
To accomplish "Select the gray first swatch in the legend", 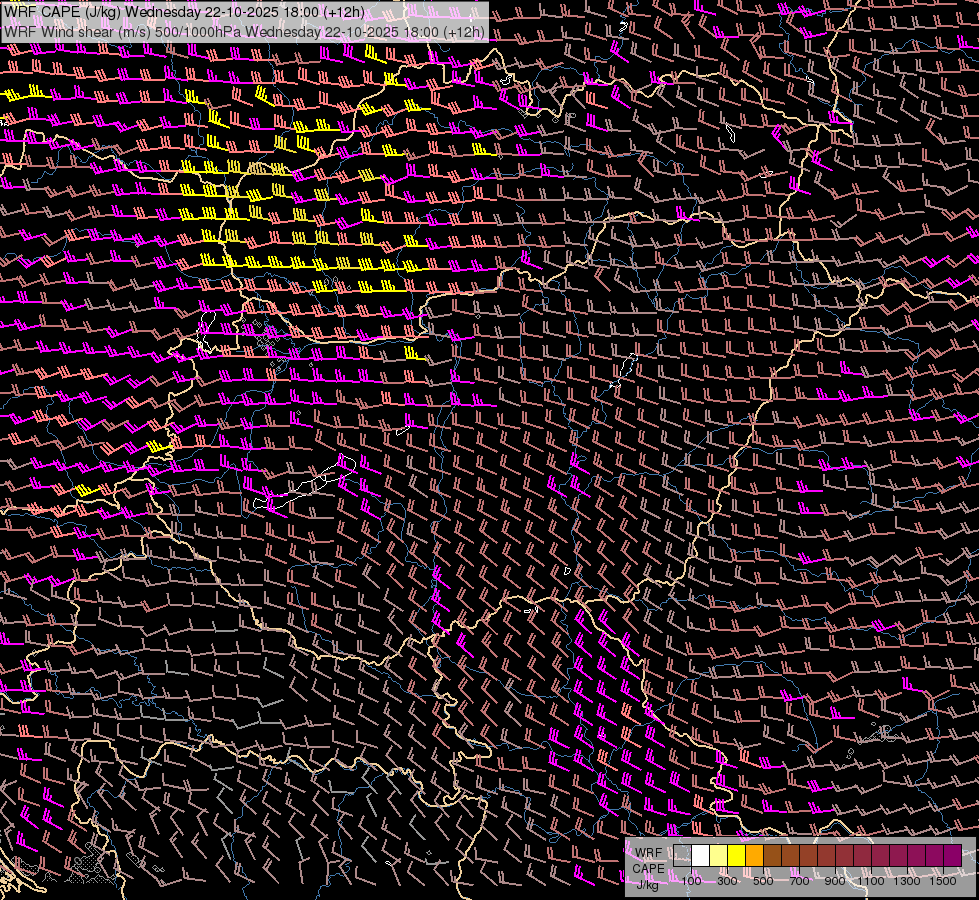I will click(682, 855).
